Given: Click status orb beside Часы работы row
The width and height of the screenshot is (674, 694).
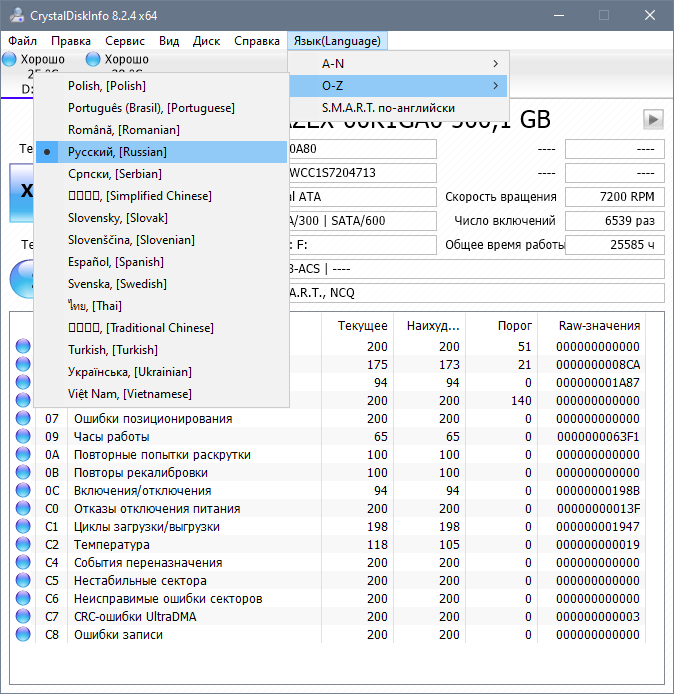Looking at the screenshot, I should point(23,437).
